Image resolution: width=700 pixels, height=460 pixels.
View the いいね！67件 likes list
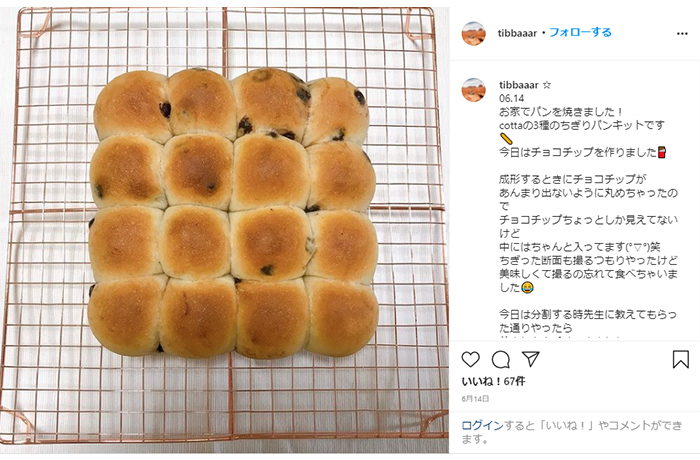(493, 381)
